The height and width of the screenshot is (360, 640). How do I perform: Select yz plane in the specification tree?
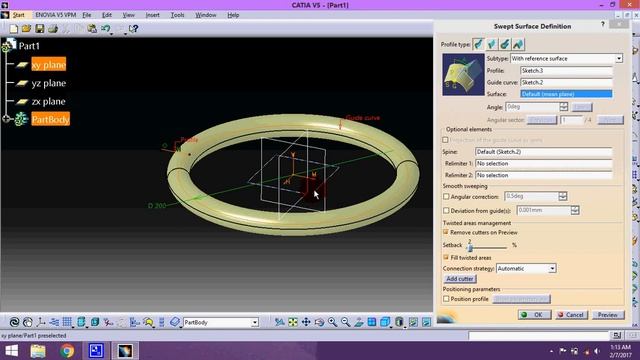pos(49,83)
